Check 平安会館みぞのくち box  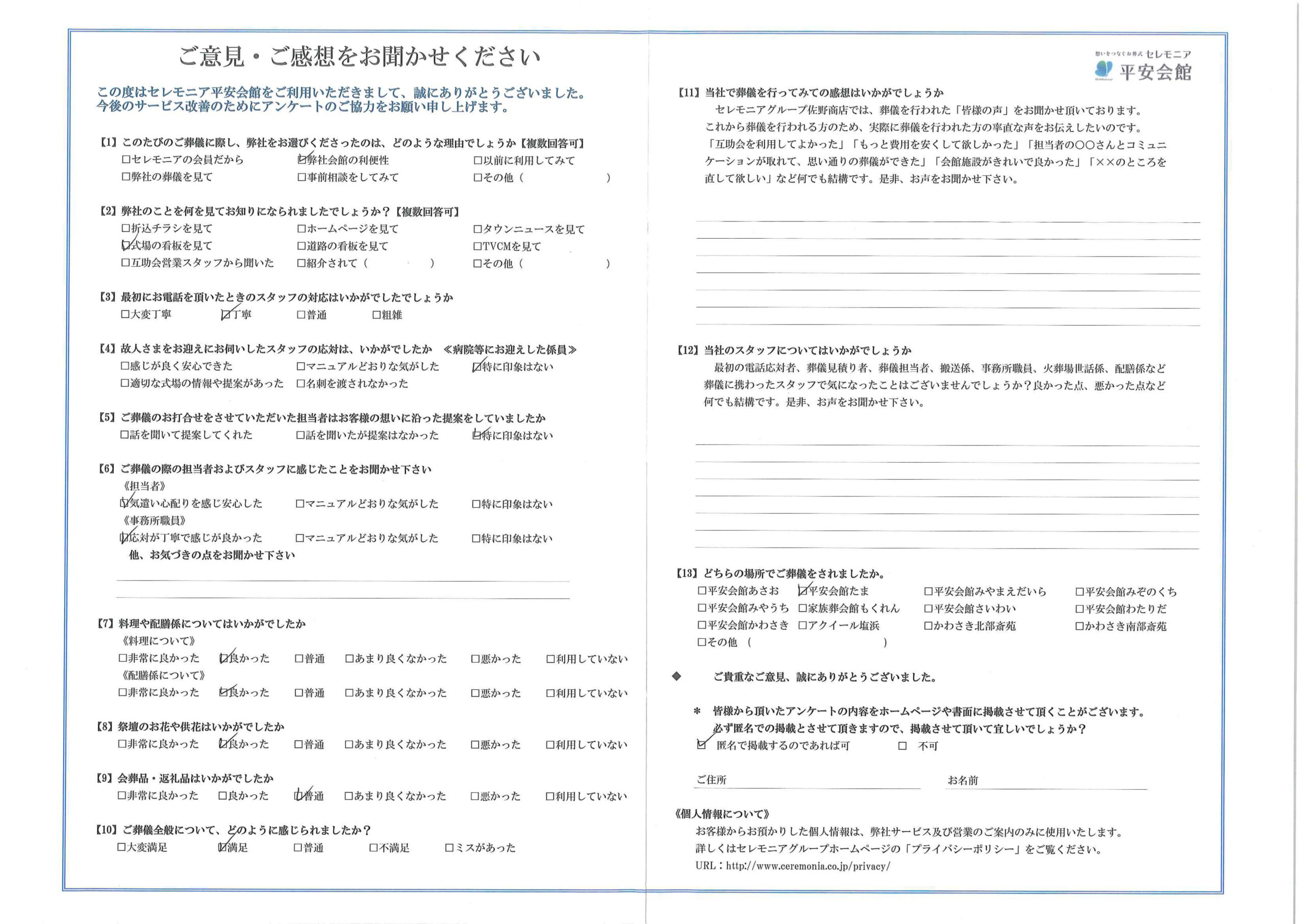tap(1079, 592)
